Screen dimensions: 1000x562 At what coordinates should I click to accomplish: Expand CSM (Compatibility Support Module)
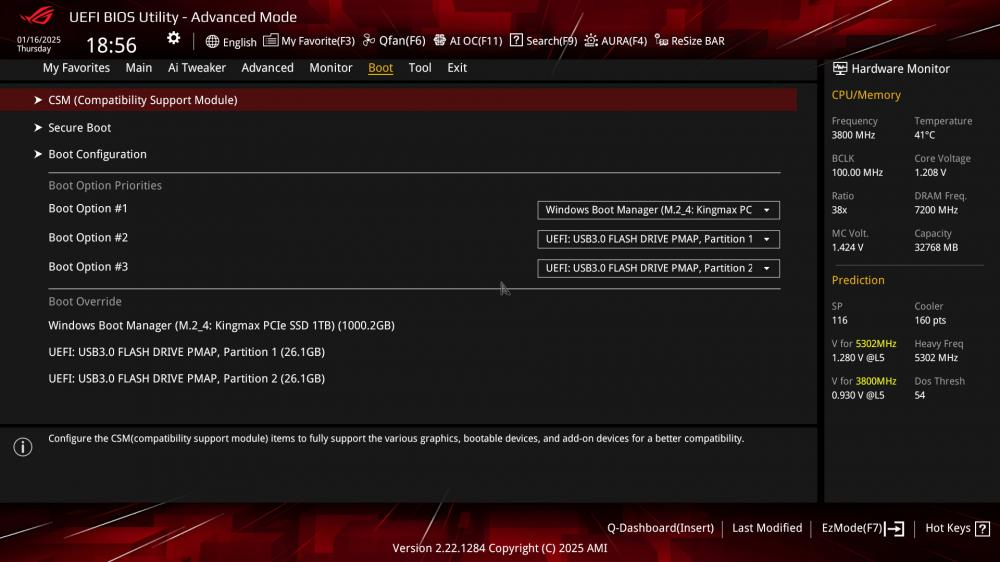[398, 100]
